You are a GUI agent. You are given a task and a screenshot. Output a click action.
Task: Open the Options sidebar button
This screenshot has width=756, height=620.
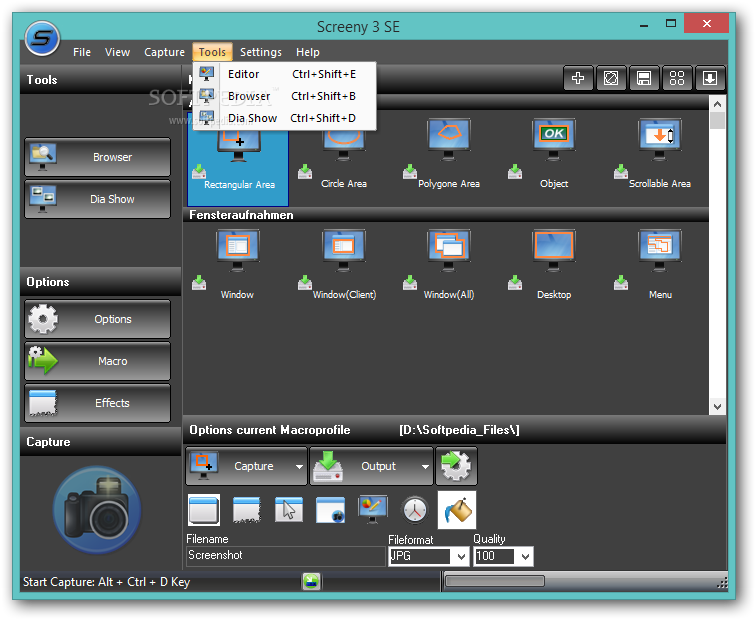(x=97, y=319)
